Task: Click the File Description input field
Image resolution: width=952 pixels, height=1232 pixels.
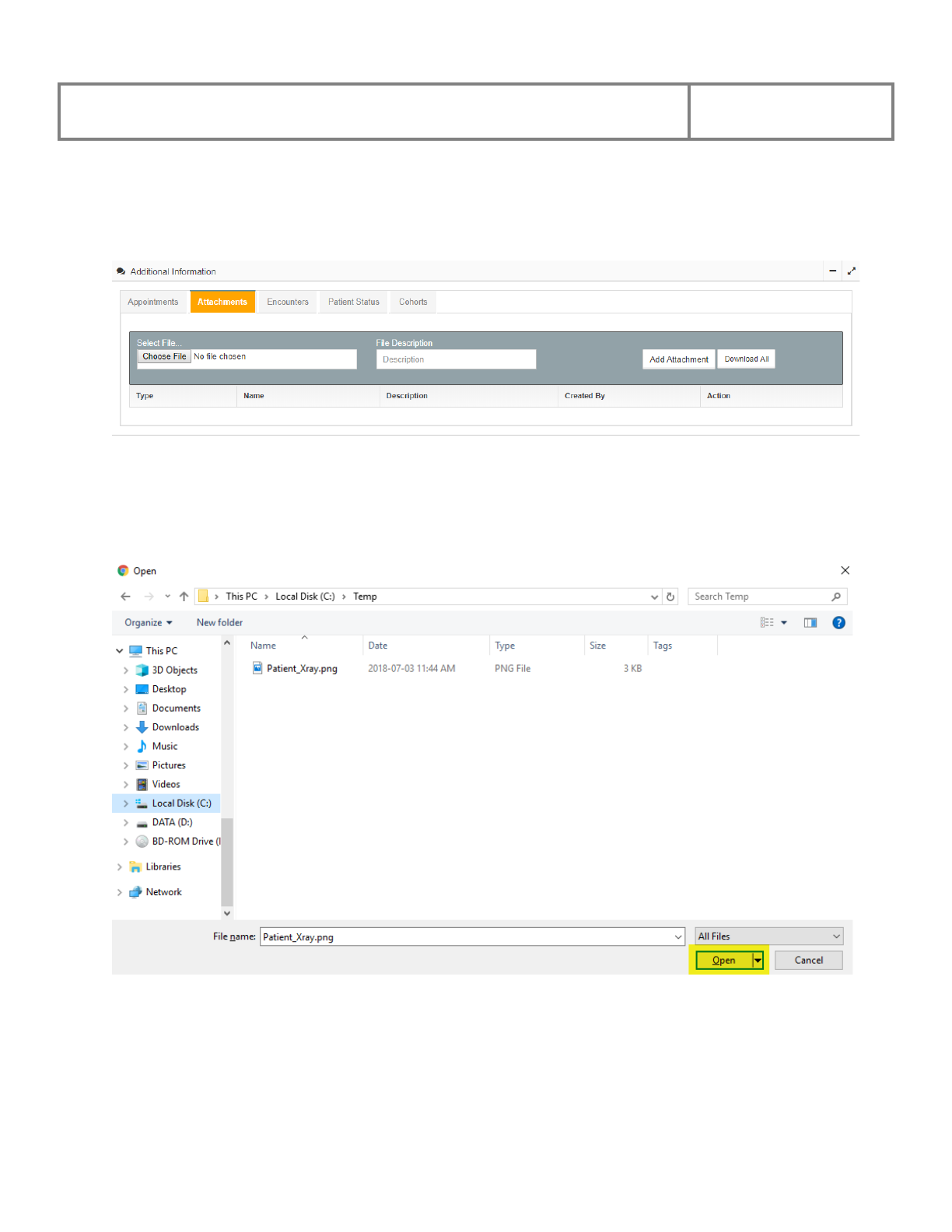Action: 457,359
